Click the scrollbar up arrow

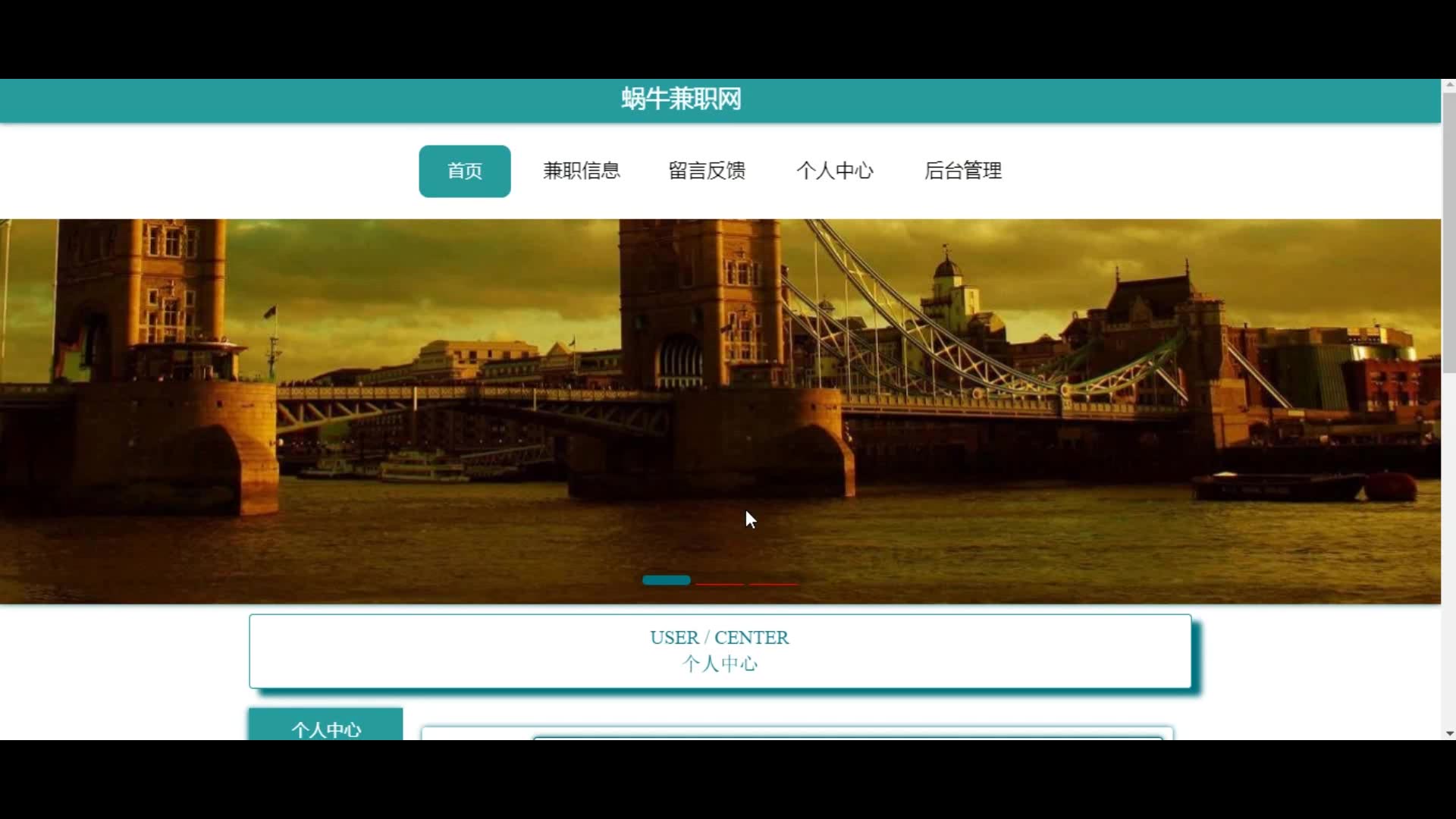[x=1449, y=84]
